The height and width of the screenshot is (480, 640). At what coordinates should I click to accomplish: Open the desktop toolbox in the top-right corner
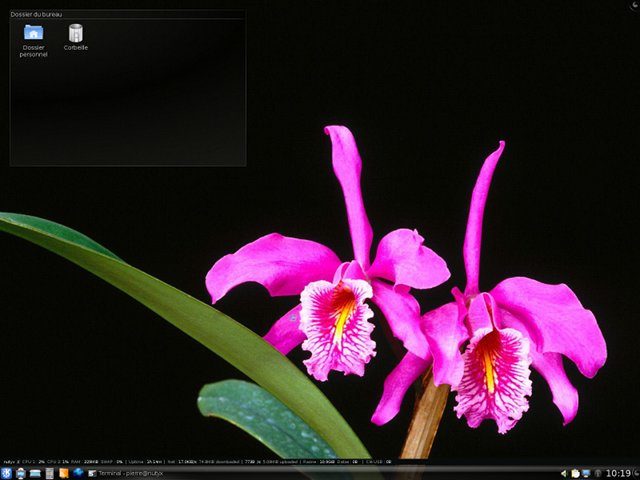pos(635,4)
